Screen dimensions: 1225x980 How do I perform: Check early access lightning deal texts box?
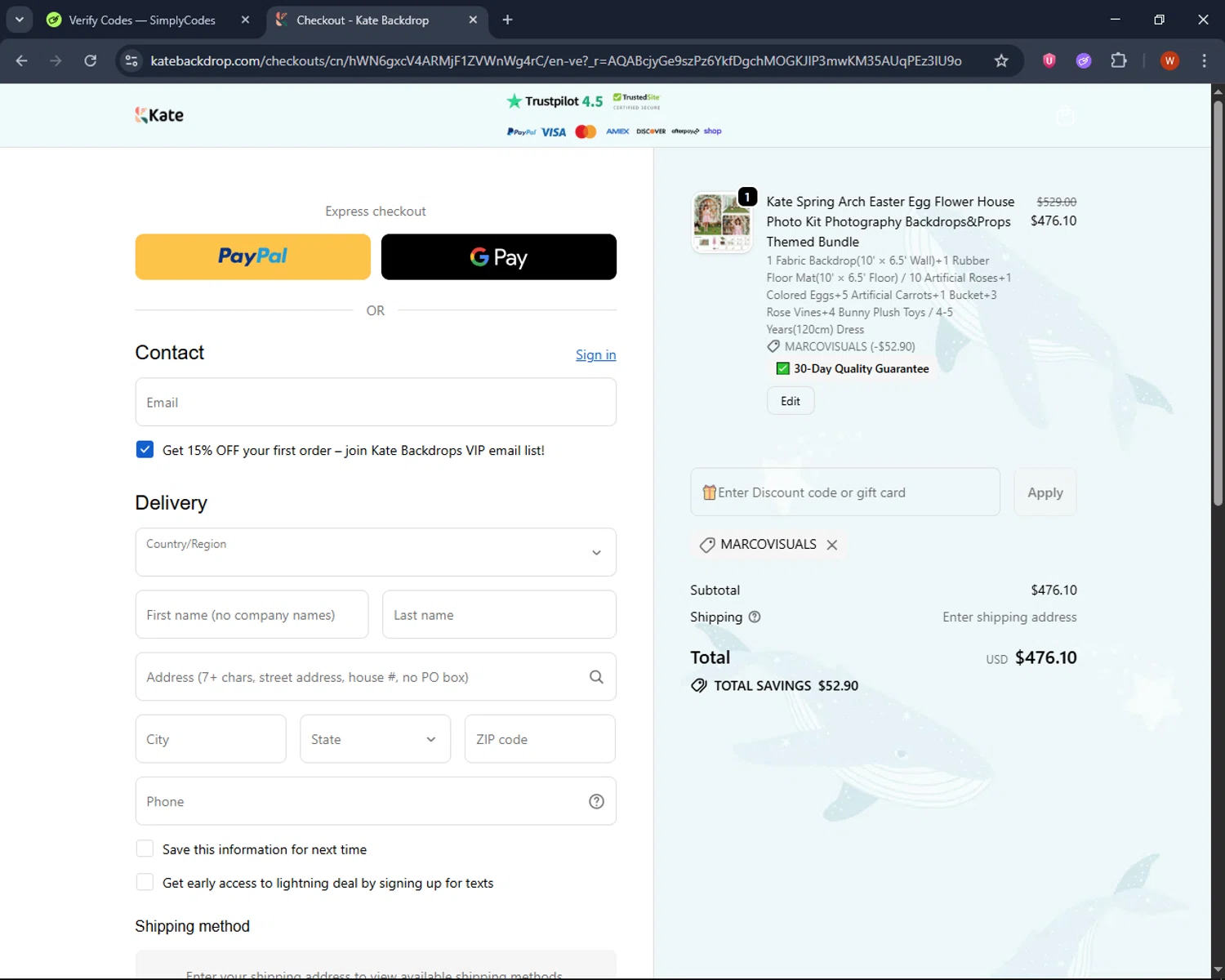[145, 882]
